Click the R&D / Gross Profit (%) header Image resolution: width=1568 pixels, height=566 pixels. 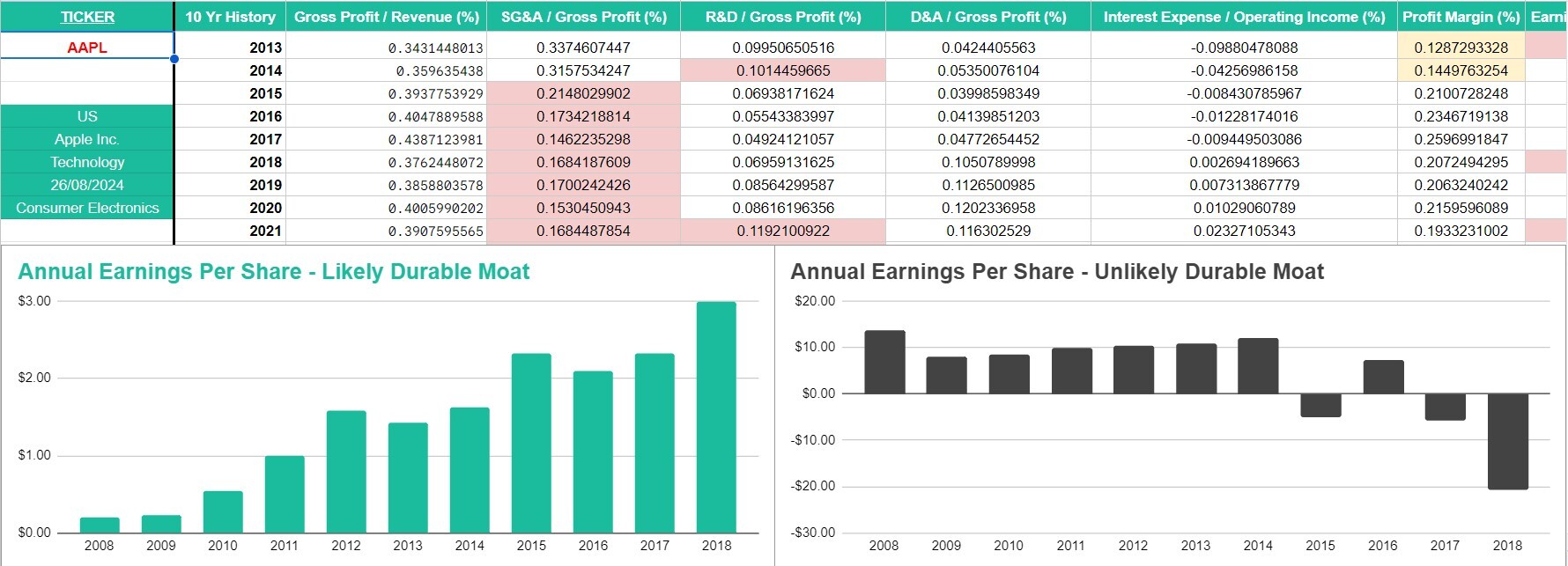click(x=783, y=17)
